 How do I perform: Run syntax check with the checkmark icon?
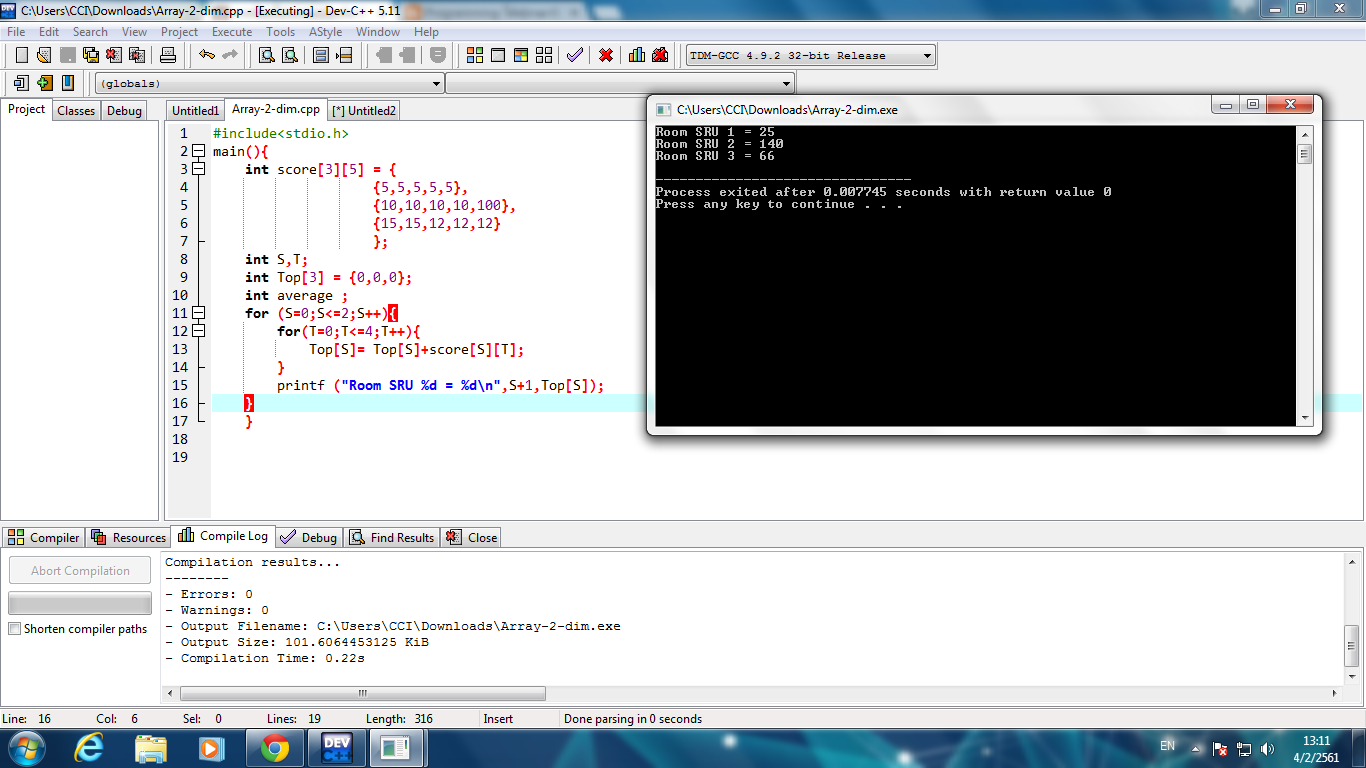574,55
